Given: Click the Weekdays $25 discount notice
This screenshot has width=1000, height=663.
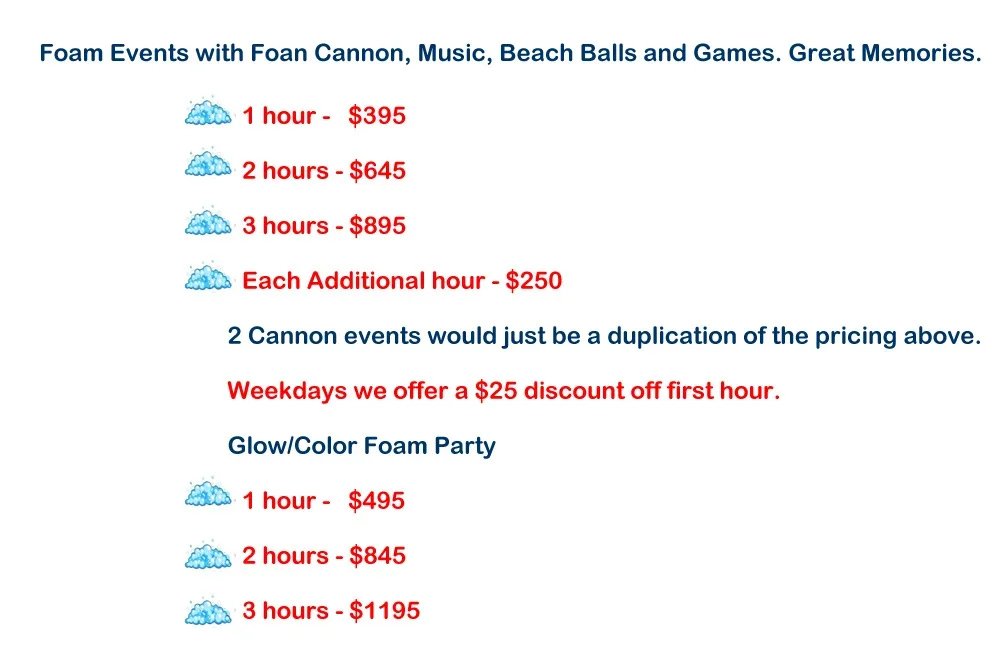Looking at the screenshot, I should coord(503,390).
